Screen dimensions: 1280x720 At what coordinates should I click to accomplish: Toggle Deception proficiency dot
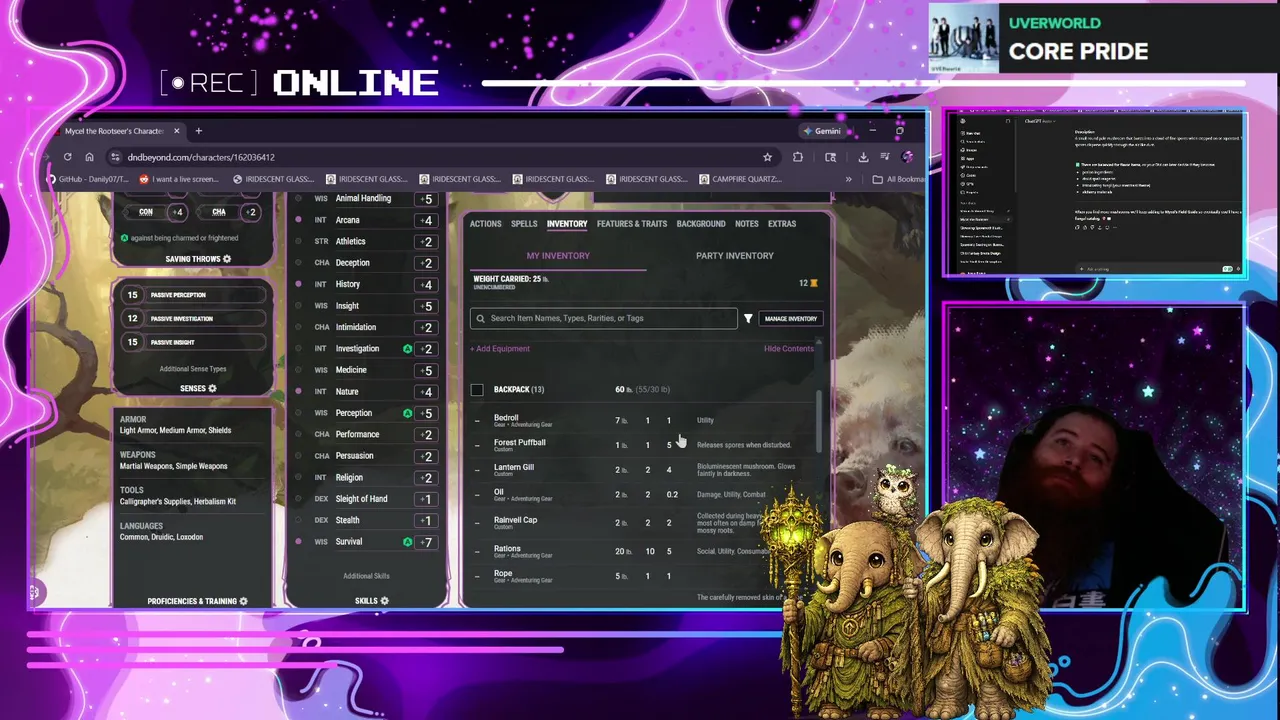tap(298, 263)
